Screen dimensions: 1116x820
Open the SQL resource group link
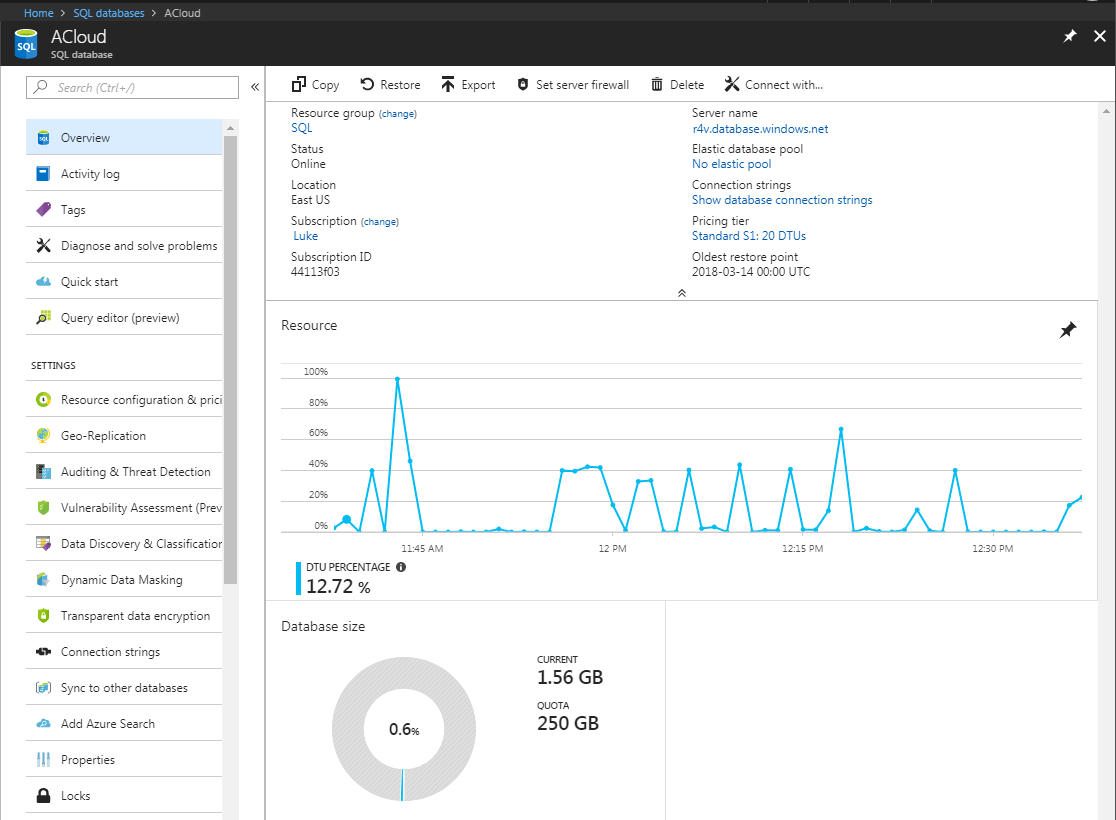tap(302, 128)
